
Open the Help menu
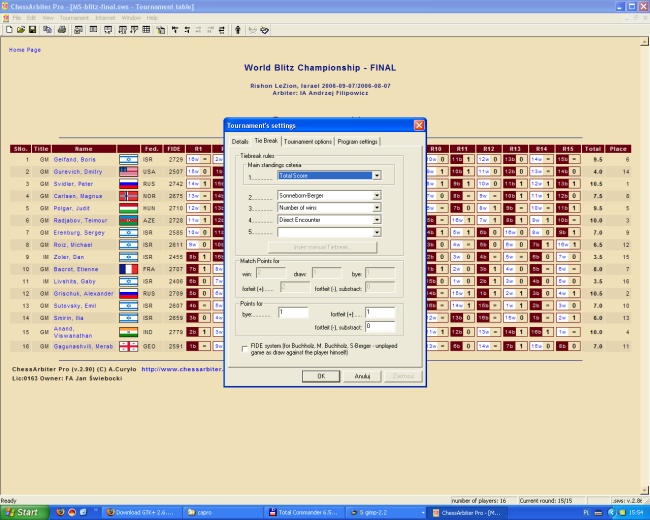pyautogui.click(x=152, y=18)
